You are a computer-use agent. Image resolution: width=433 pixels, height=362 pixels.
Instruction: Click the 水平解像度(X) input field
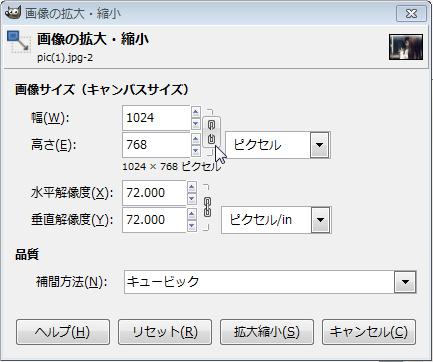[x=154, y=193]
